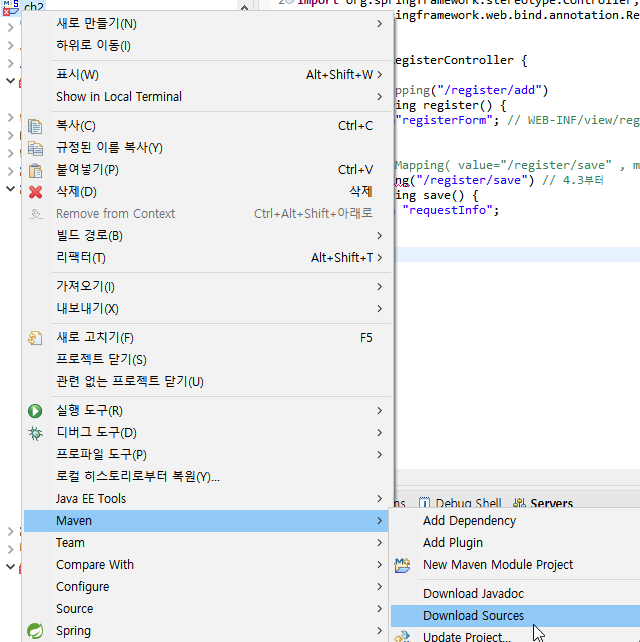Open the 빌드 경로(B) submenu

pyautogui.click(x=206, y=236)
